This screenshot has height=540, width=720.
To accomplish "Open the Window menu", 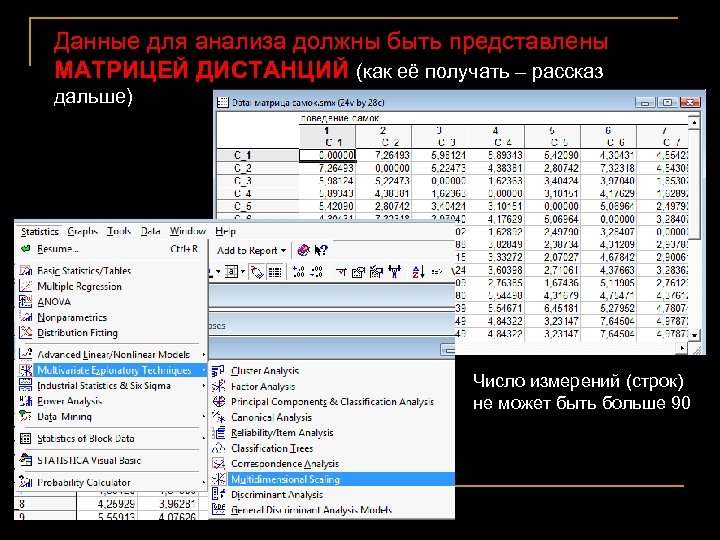I will pyautogui.click(x=187, y=231).
